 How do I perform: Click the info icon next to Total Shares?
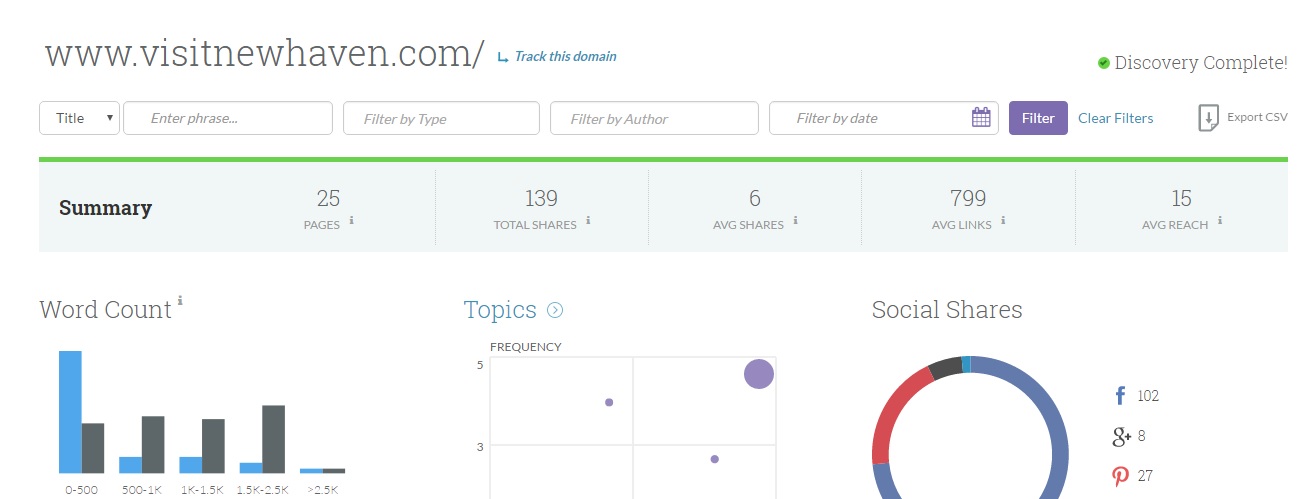click(x=588, y=220)
